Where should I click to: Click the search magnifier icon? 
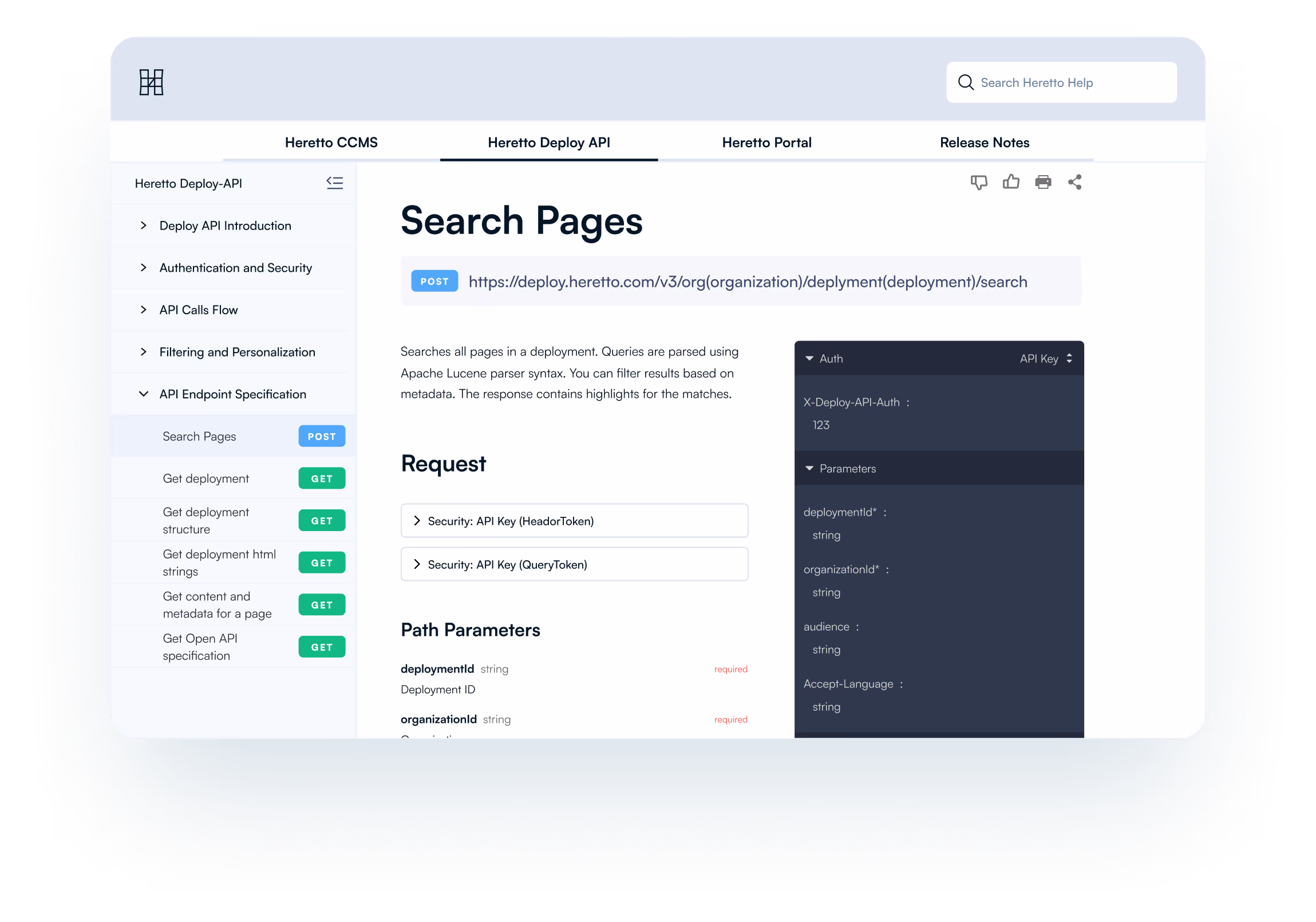965,82
